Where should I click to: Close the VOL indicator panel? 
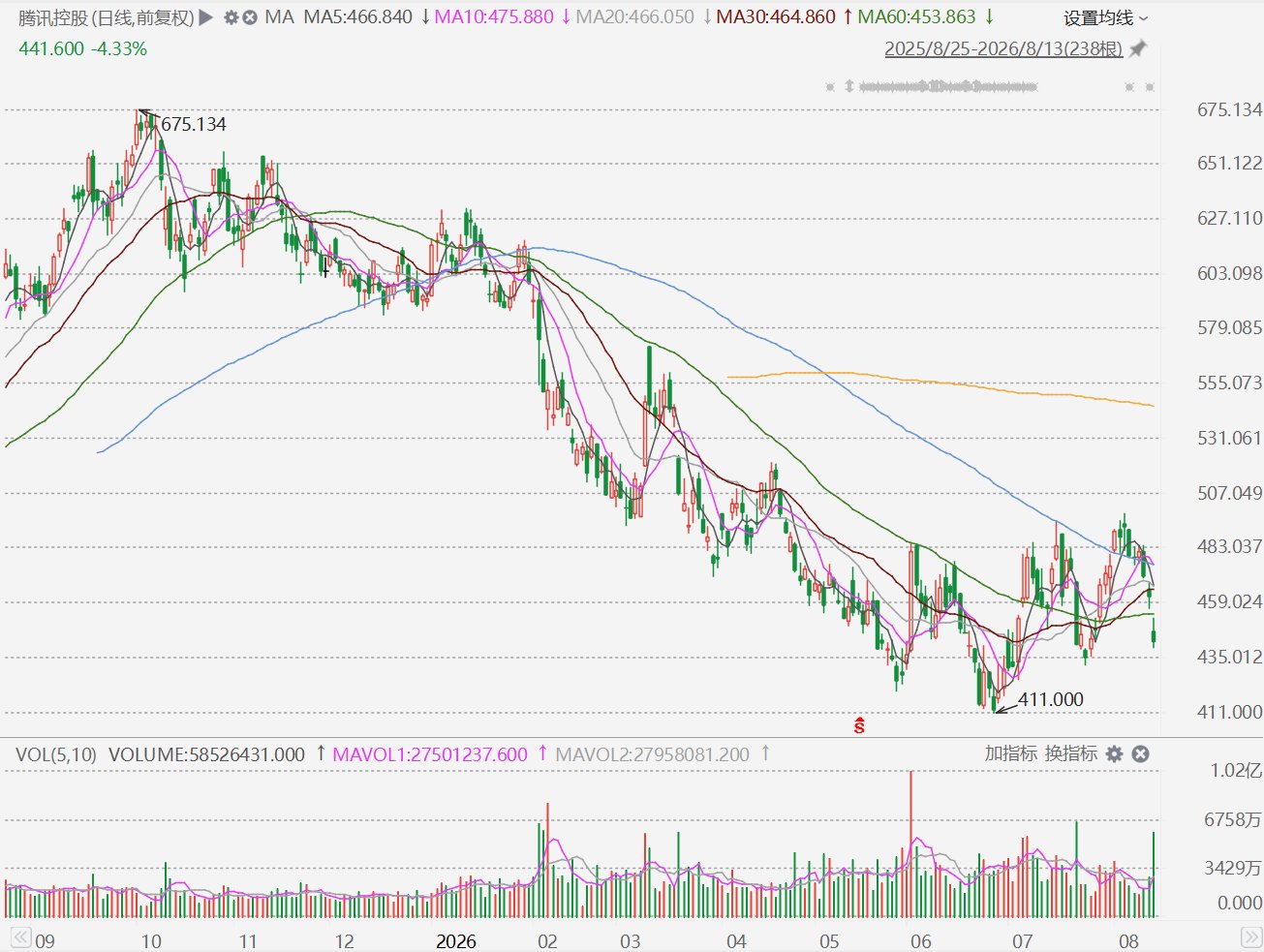tap(1141, 753)
